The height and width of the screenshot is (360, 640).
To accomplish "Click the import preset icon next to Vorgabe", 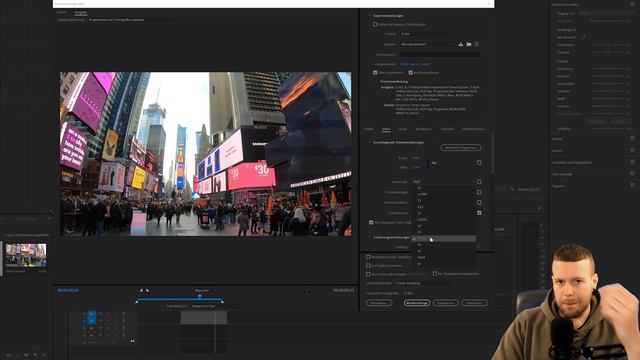I will click(469, 44).
